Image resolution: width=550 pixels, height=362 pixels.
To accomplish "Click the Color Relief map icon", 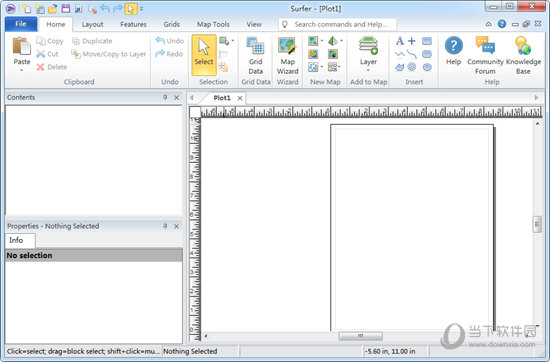I will 333,54.
